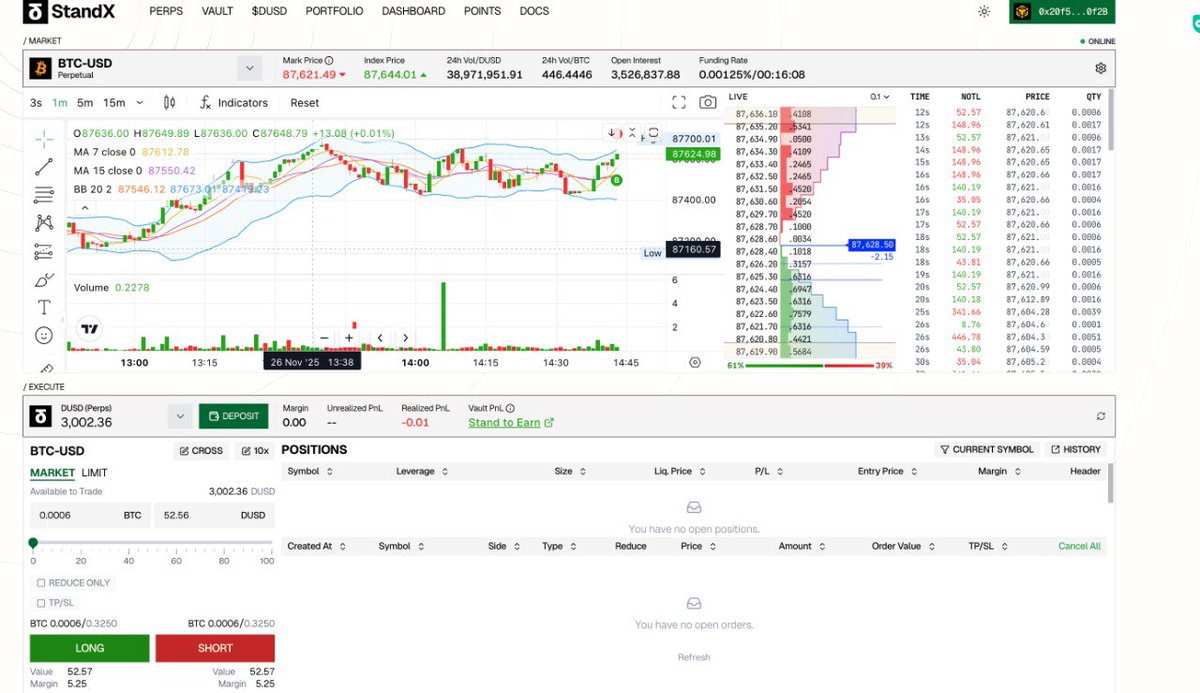
Task: Open the BTC-USD market selector dropdown
Action: point(249,67)
